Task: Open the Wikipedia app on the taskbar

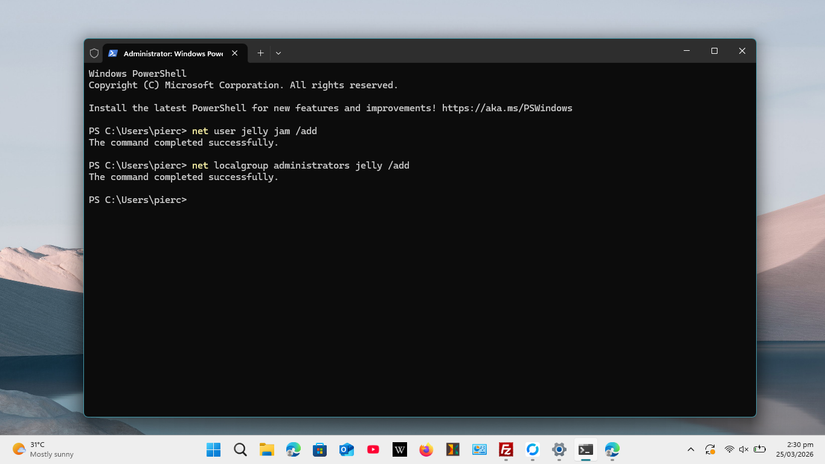Action: point(399,449)
